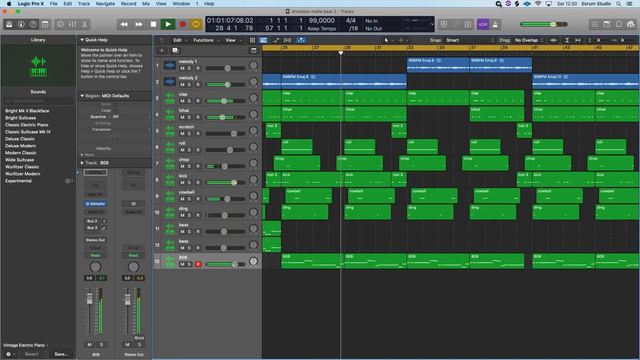Click the Fast Forward transport button
Viewport: 640px width, 360px height.
(138, 24)
